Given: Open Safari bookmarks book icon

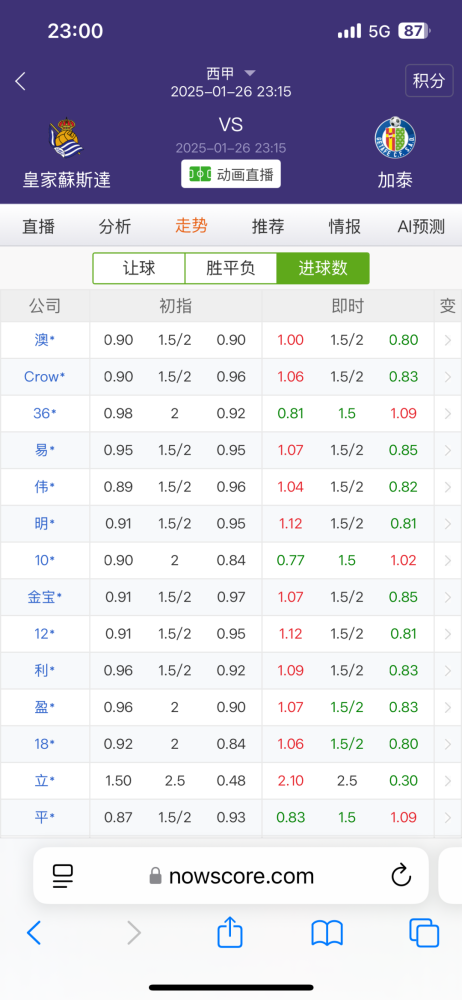Looking at the screenshot, I should click(327, 934).
